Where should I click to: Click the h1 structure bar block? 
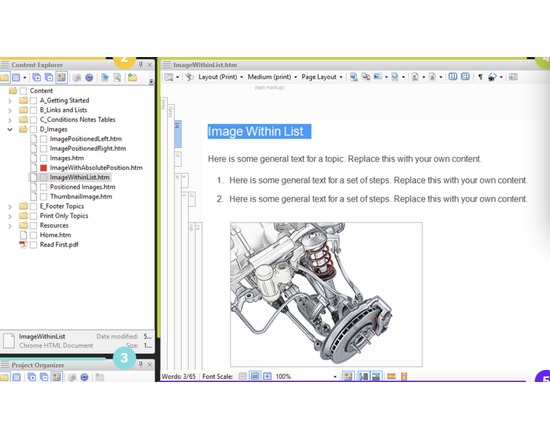(x=178, y=134)
